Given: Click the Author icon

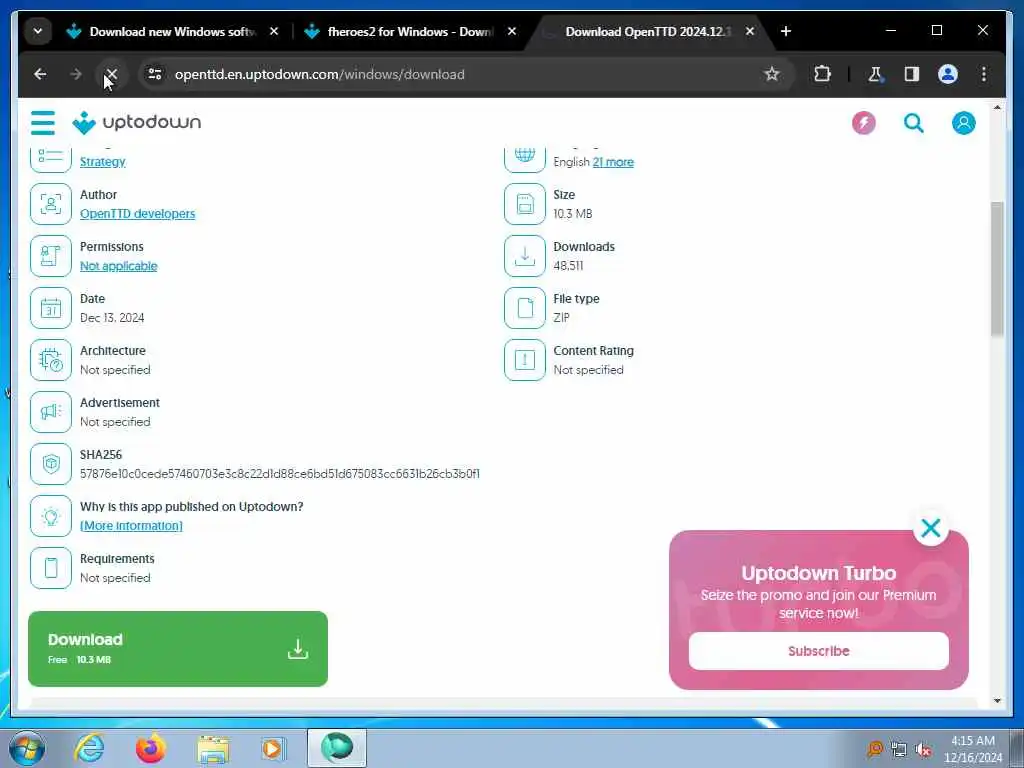Looking at the screenshot, I should pos(51,204).
